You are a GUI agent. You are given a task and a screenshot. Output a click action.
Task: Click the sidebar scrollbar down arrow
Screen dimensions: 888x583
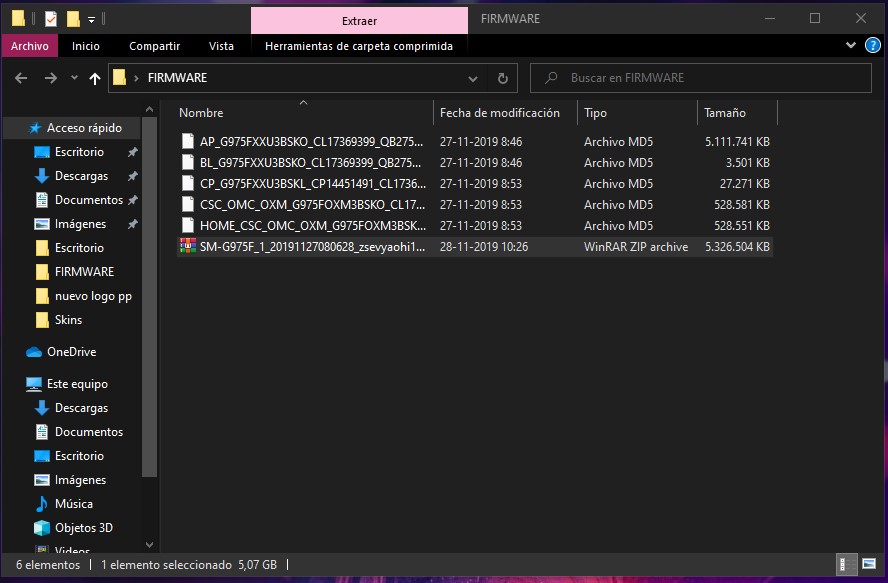point(150,545)
